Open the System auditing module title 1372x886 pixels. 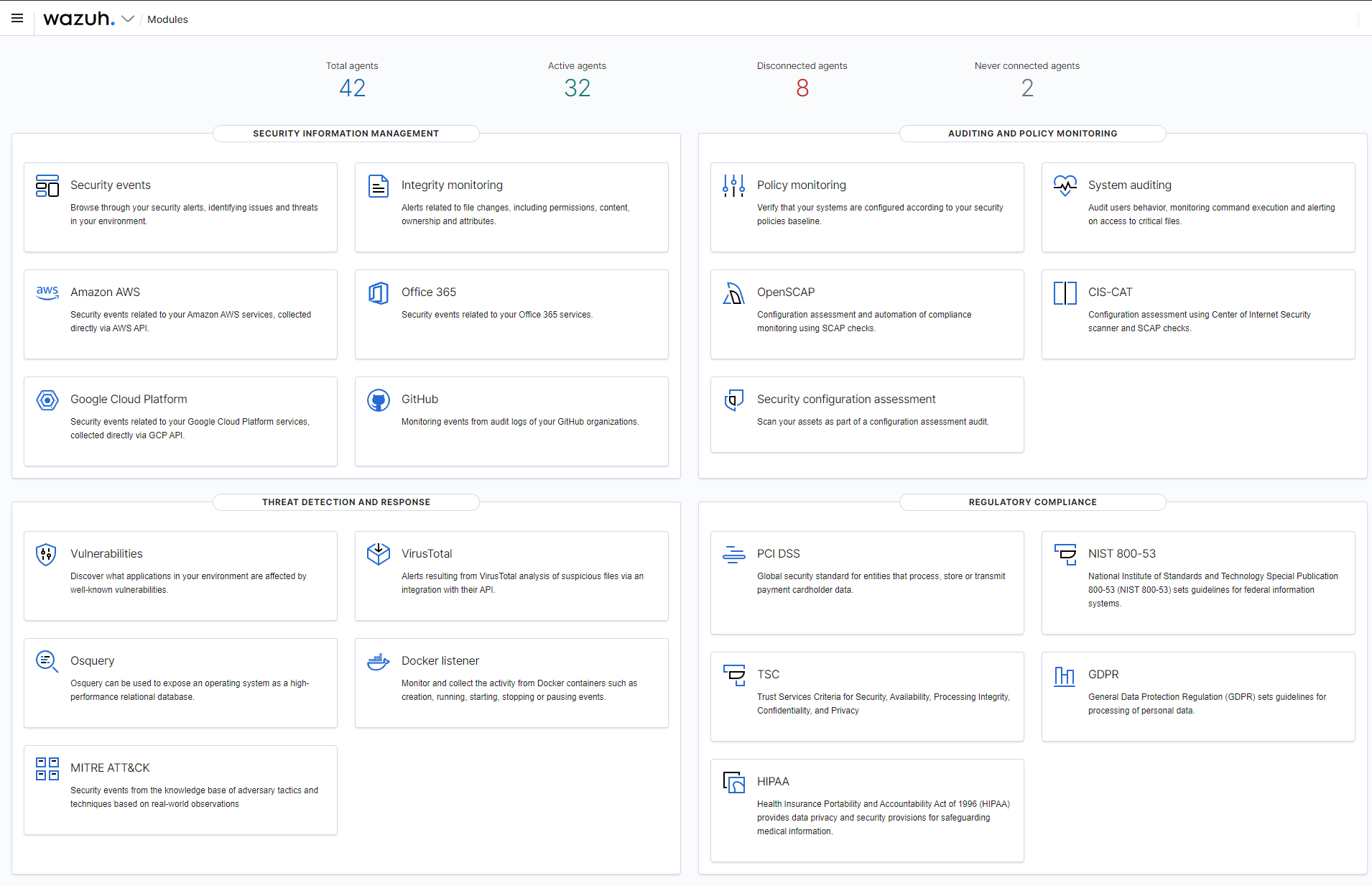(1130, 185)
